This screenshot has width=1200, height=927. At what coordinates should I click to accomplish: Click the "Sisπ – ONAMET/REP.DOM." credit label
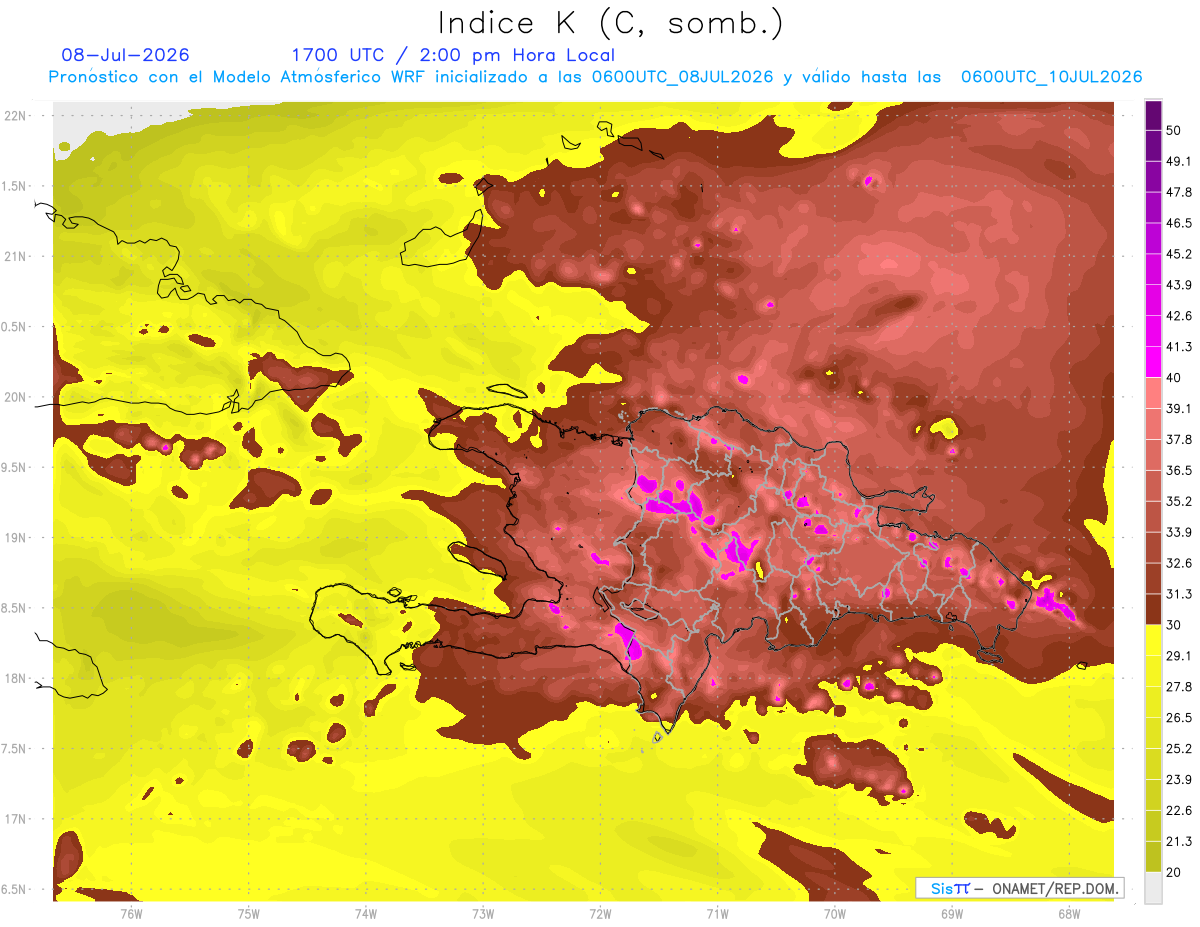pyautogui.click(x=1020, y=888)
